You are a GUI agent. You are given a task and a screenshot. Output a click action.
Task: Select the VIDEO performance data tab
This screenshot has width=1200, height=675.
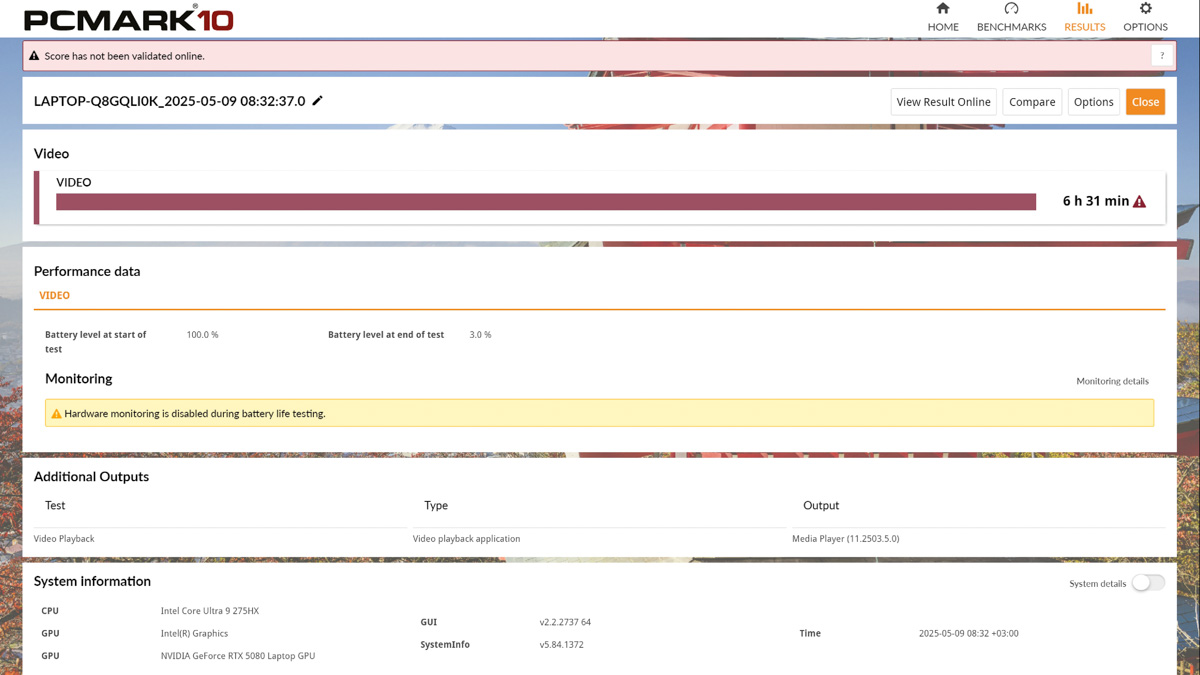(x=54, y=295)
